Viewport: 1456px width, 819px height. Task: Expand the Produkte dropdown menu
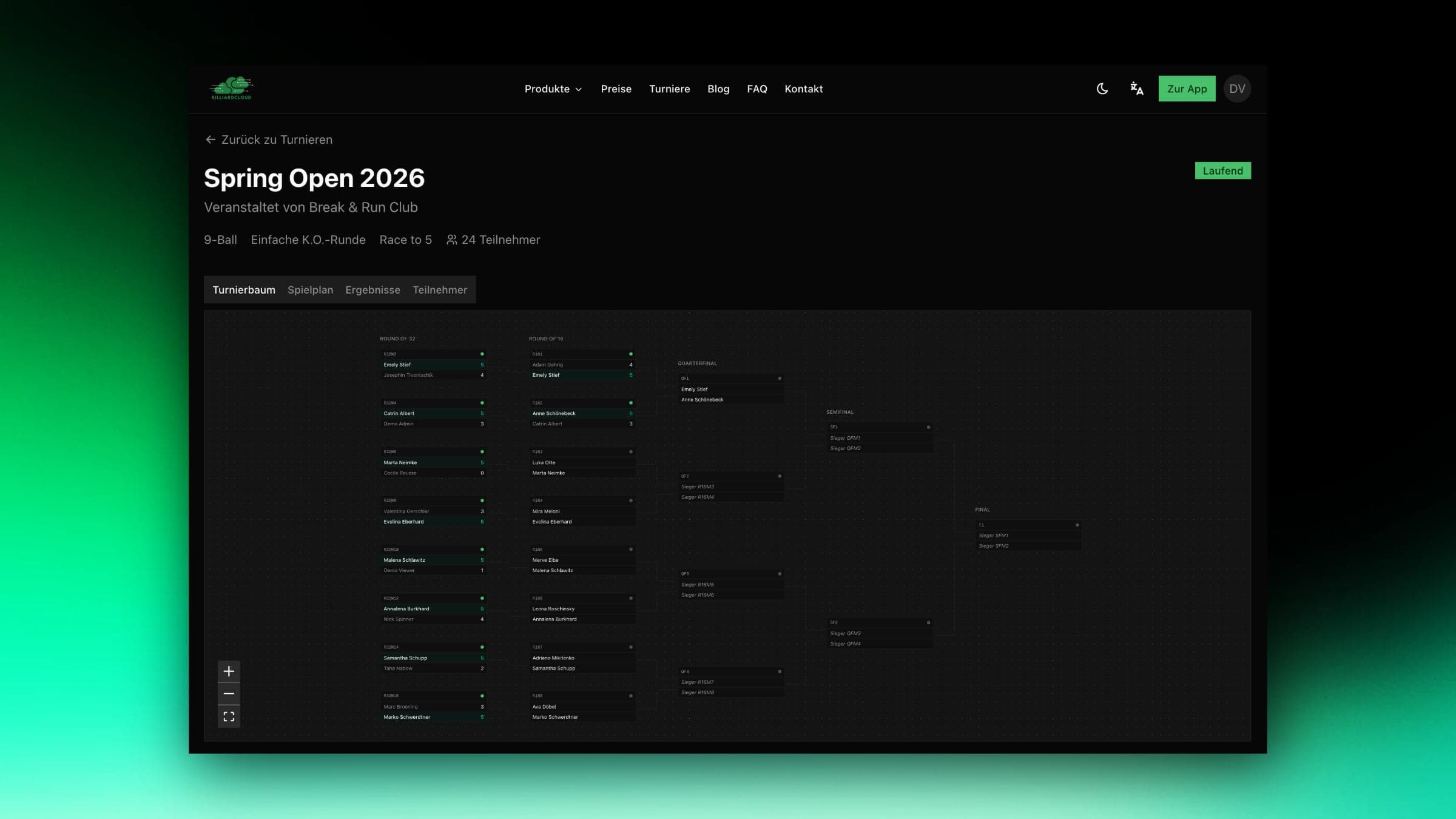coord(553,89)
